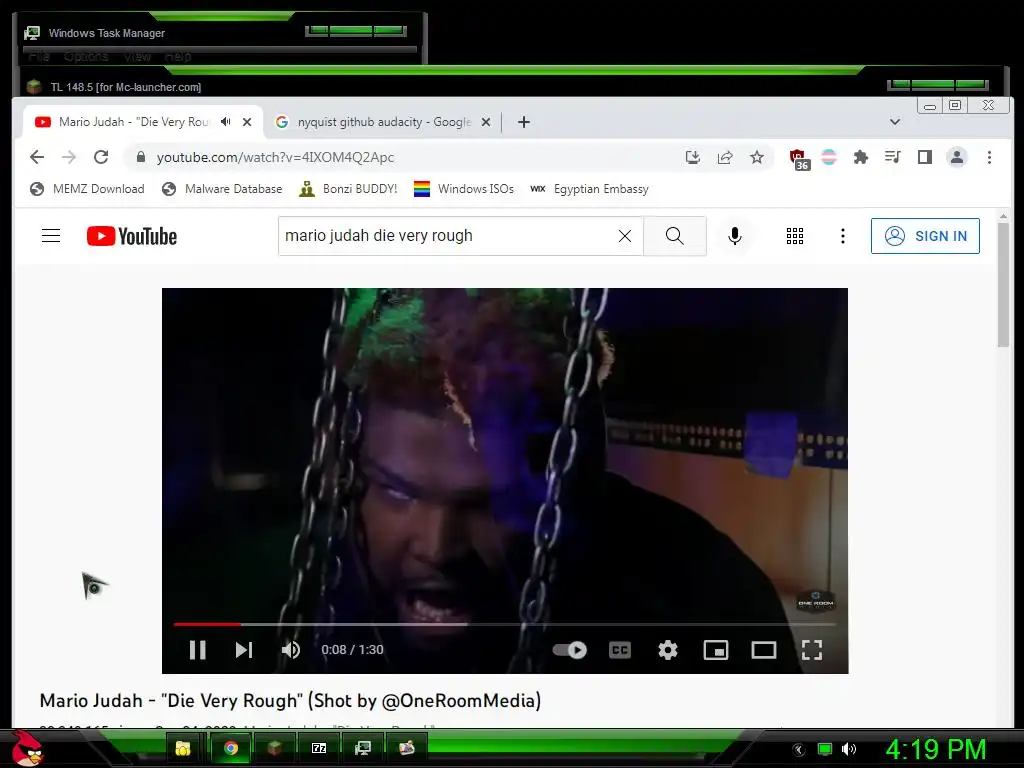
Task: Go back to previous page in Chrome
Action: pos(37,157)
